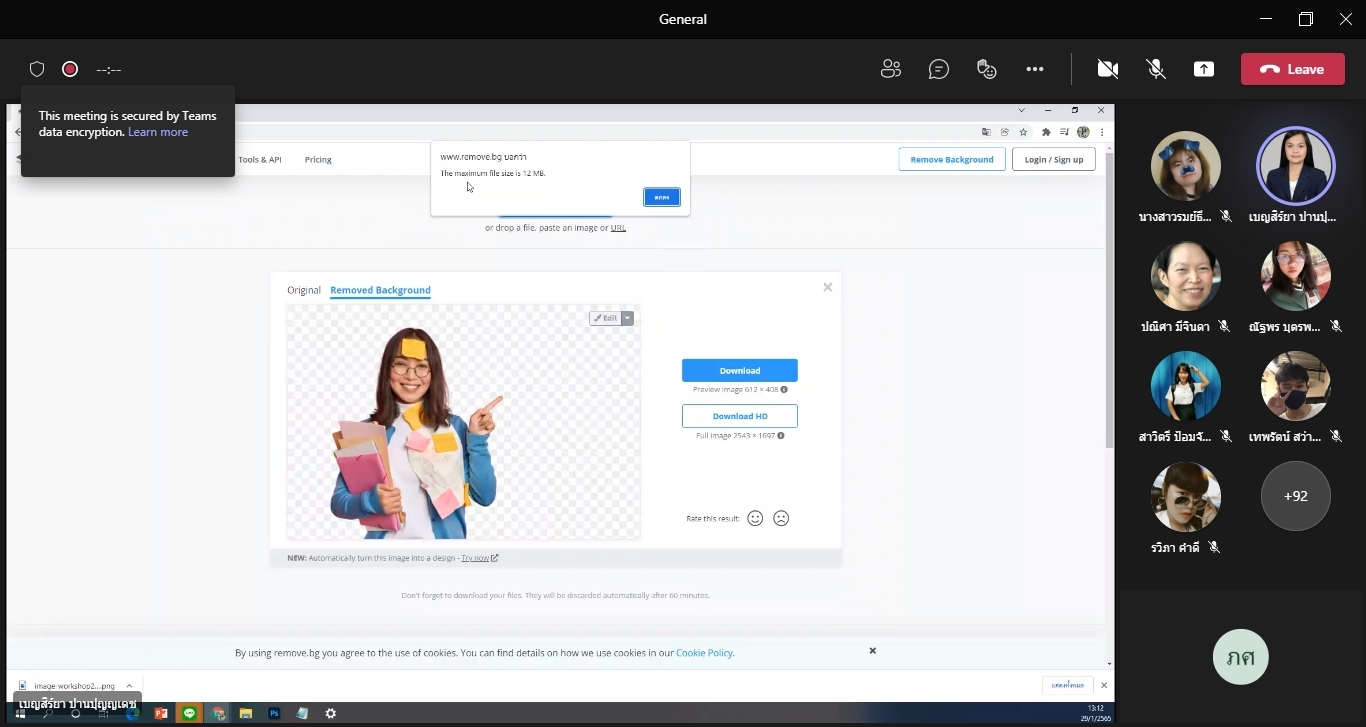The height and width of the screenshot is (727, 1366).
Task: Rate result with sad face
Action: pos(782,518)
